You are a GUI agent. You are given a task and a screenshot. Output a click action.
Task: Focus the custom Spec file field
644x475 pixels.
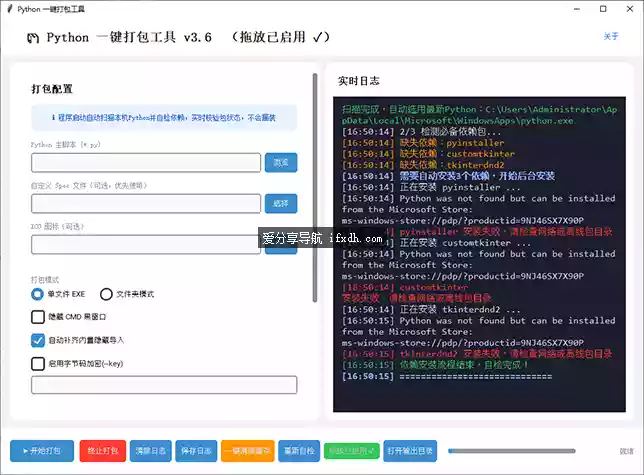tap(146, 203)
